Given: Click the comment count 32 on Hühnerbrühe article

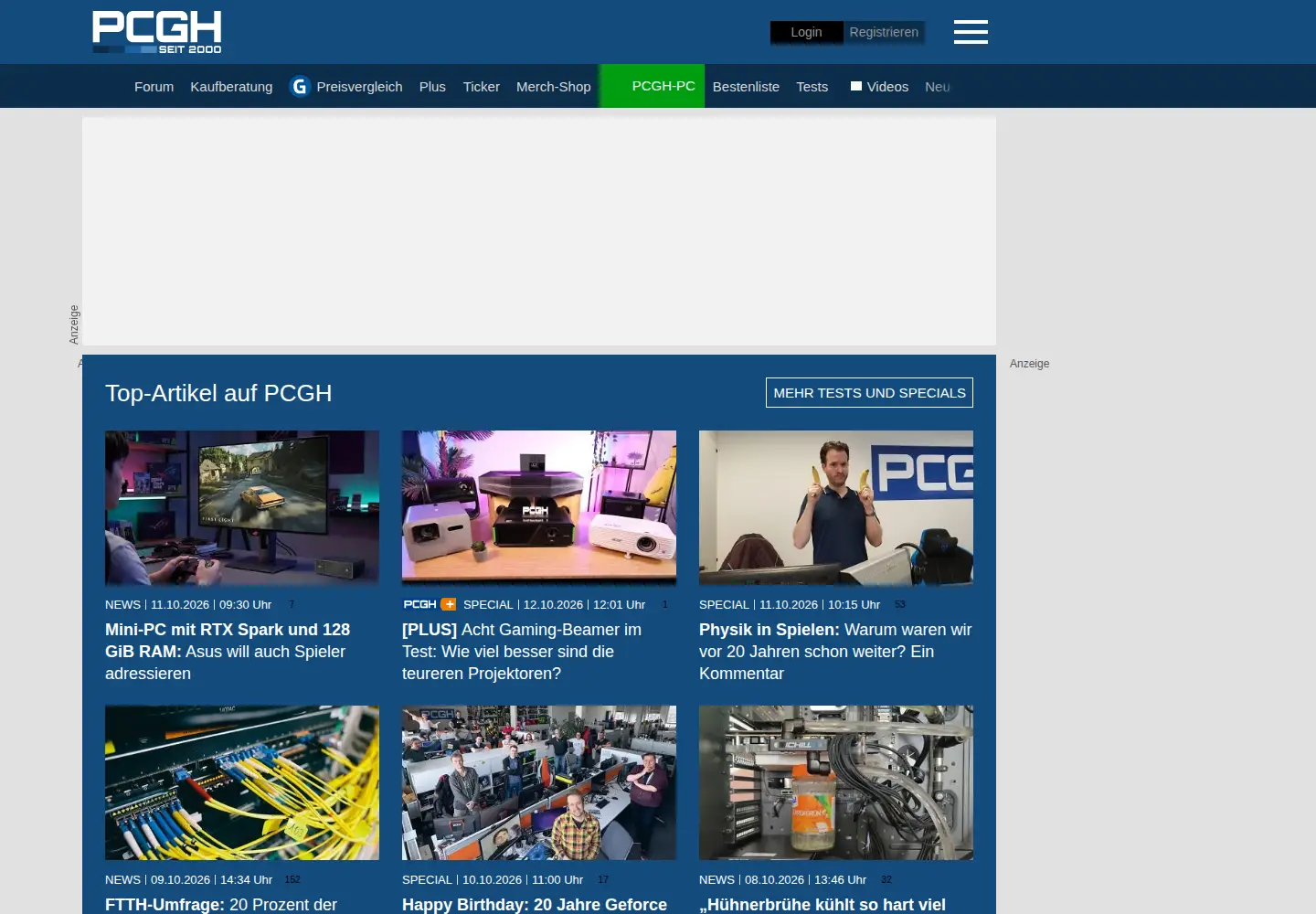Looking at the screenshot, I should pyautogui.click(x=886, y=879).
